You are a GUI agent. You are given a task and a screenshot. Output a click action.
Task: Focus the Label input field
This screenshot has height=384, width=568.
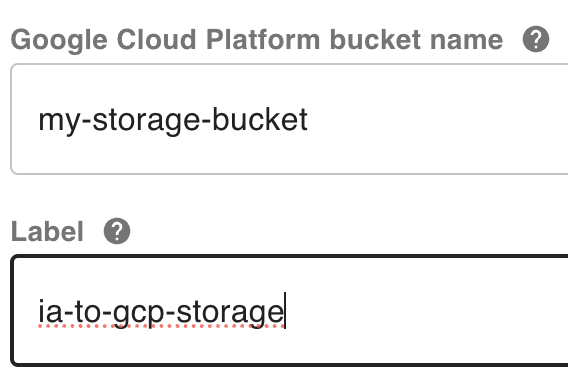point(289,311)
